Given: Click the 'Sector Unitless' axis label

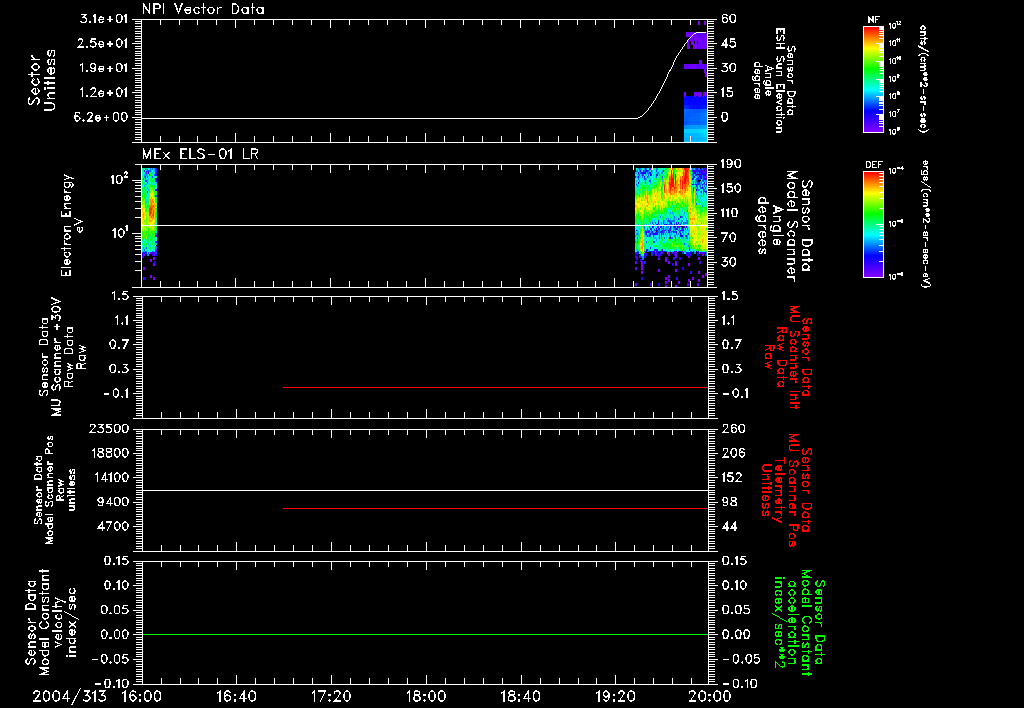Looking at the screenshot, I should coord(42,80).
